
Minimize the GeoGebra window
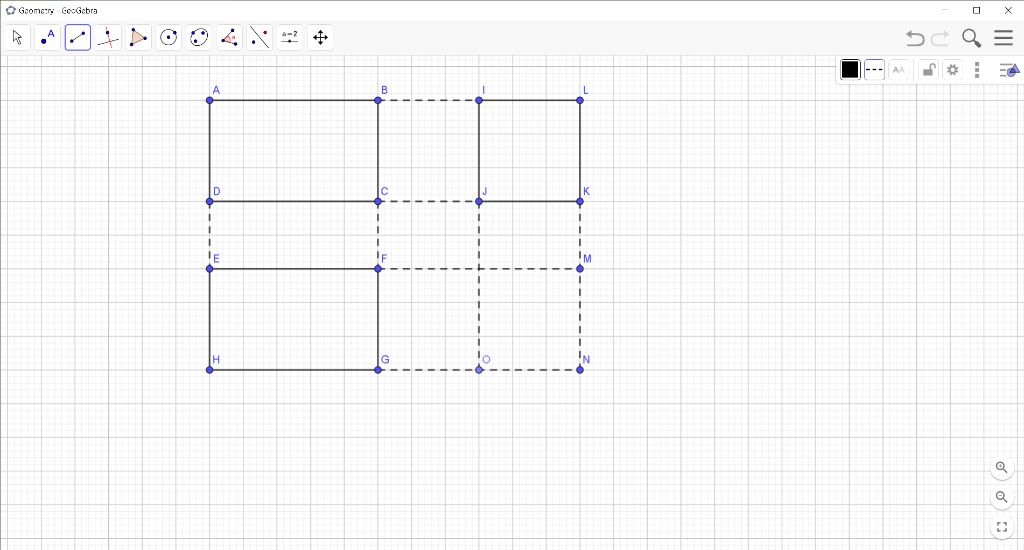click(946, 10)
